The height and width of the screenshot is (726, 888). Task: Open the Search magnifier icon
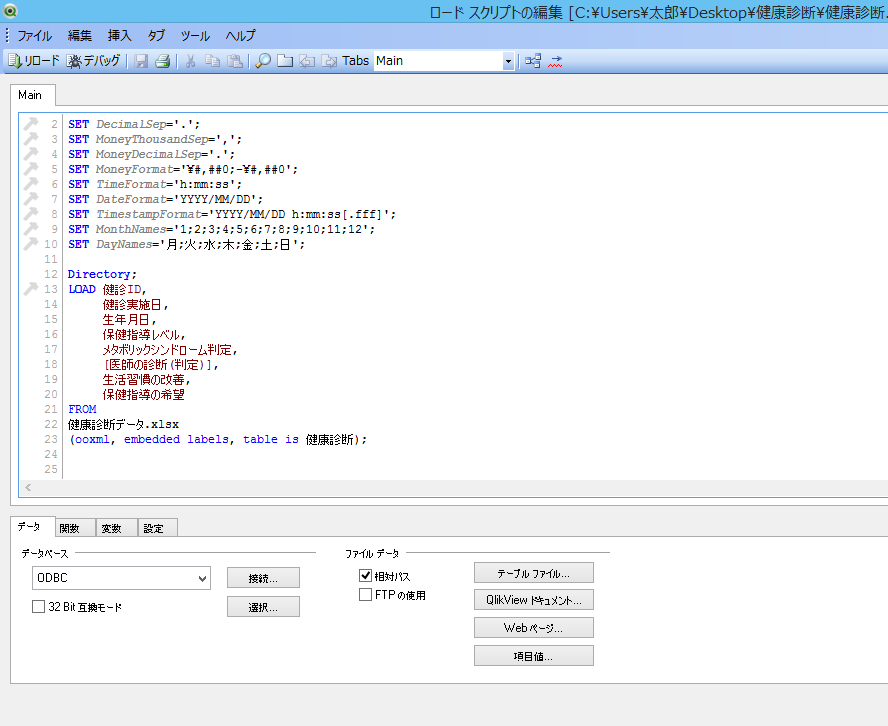[x=263, y=61]
